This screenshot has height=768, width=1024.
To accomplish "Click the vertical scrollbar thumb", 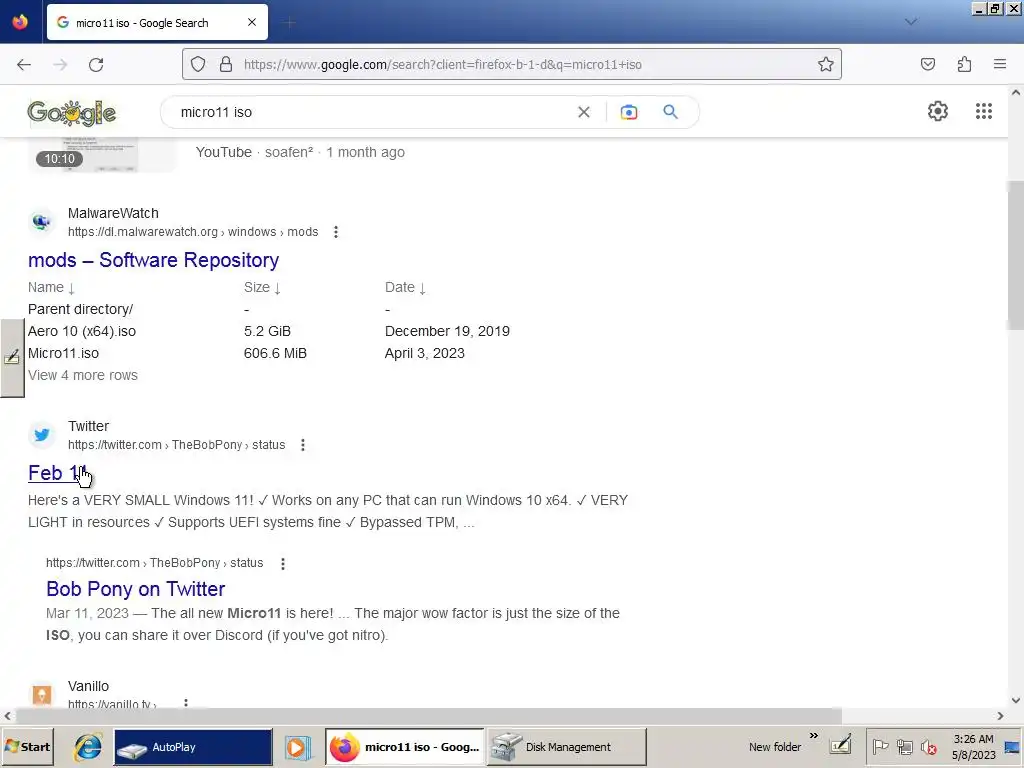I will (1015, 255).
